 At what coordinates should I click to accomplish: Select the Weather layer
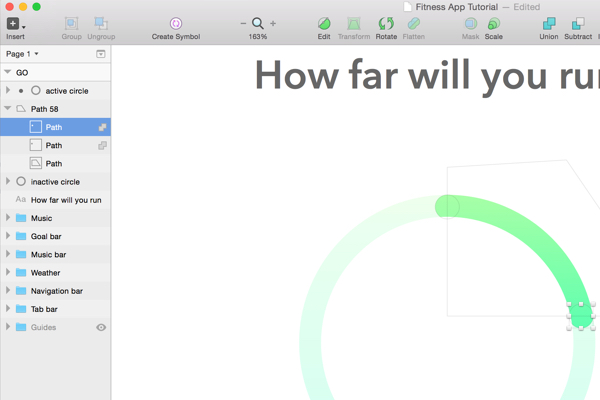click(x=55, y=273)
